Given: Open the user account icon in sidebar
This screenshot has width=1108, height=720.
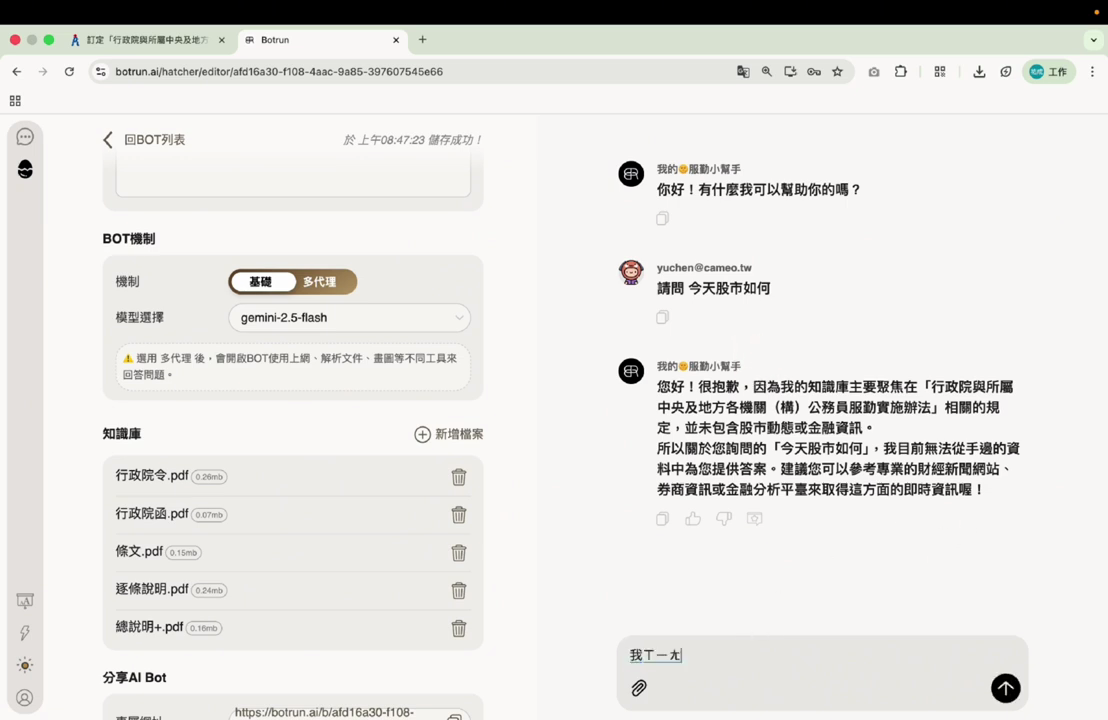Looking at the screenshot, I should 25,698.
